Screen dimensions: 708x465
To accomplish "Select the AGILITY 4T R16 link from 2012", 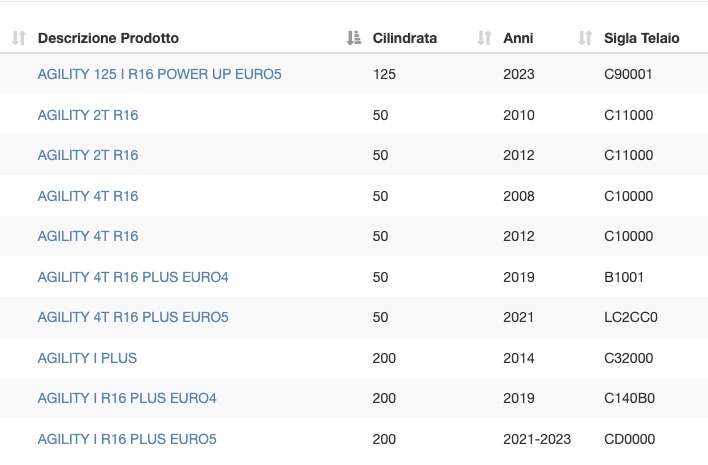I will point(88,236).
